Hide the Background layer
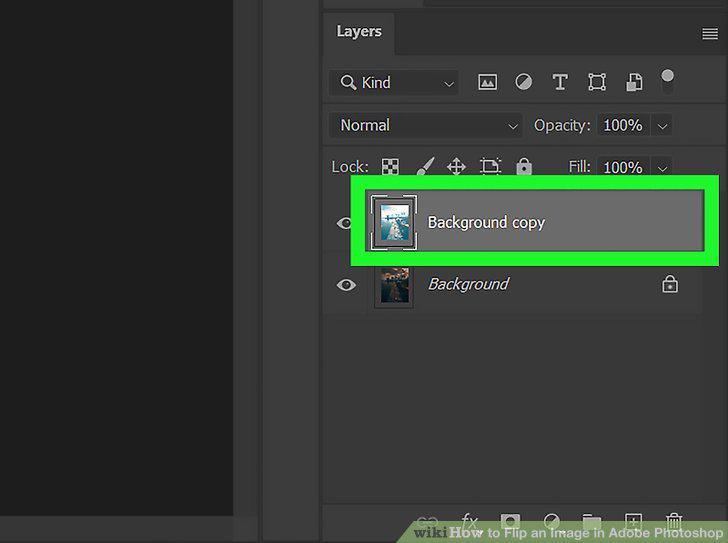The width and height of the screenshot is (728, 543). pos(346,284)
